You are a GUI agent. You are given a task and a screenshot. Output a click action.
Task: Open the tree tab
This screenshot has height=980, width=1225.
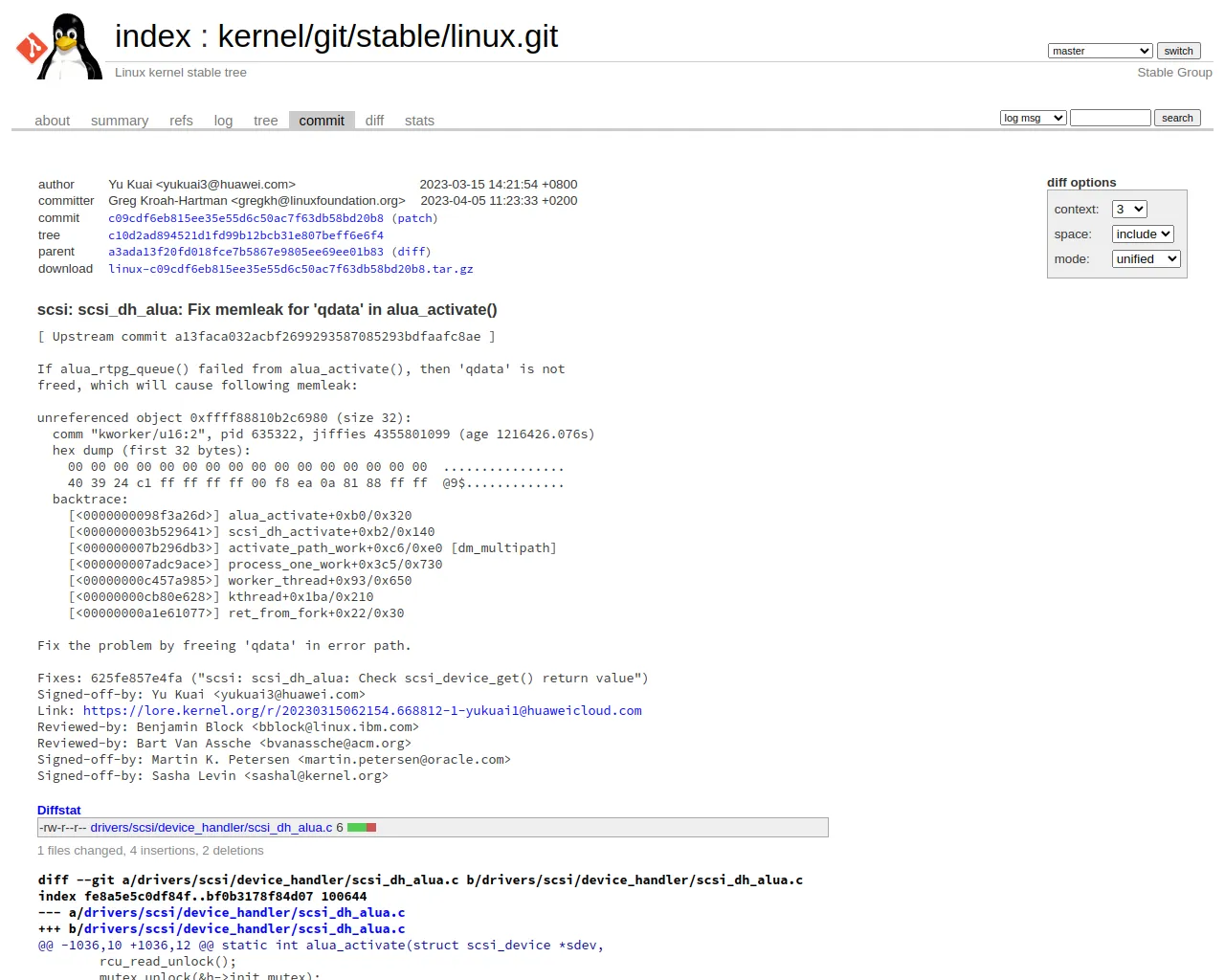[x=265, y=121]
